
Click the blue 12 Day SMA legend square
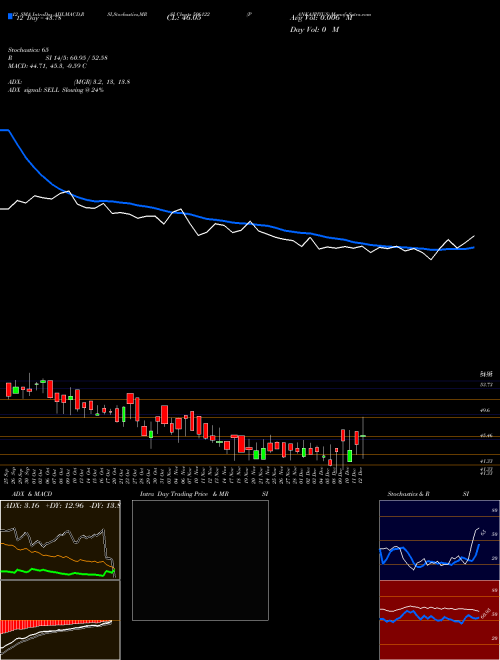click(10, 17)
